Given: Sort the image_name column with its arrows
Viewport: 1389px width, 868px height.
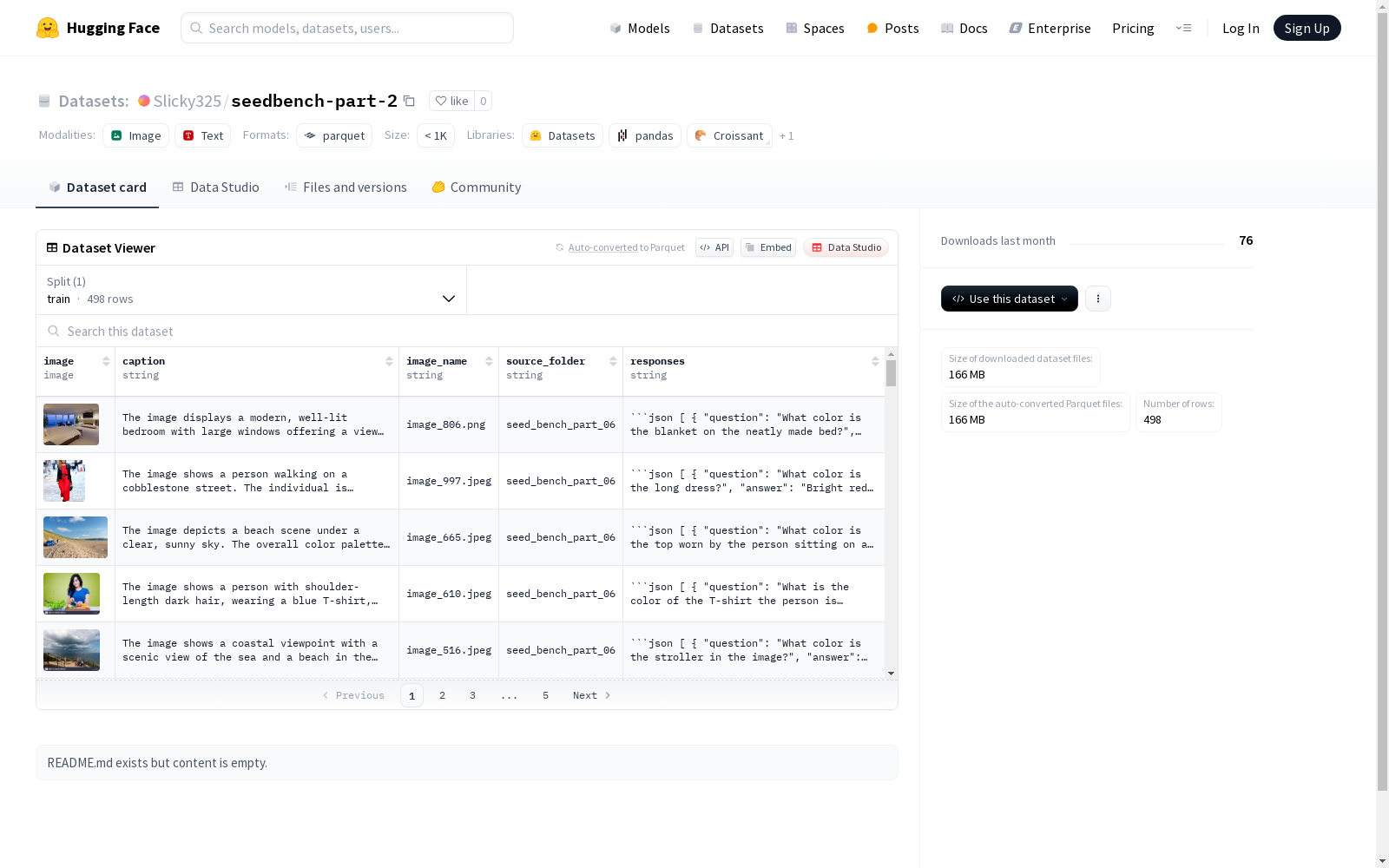Looking at the screenshot, I should click(x=489, y=361).
